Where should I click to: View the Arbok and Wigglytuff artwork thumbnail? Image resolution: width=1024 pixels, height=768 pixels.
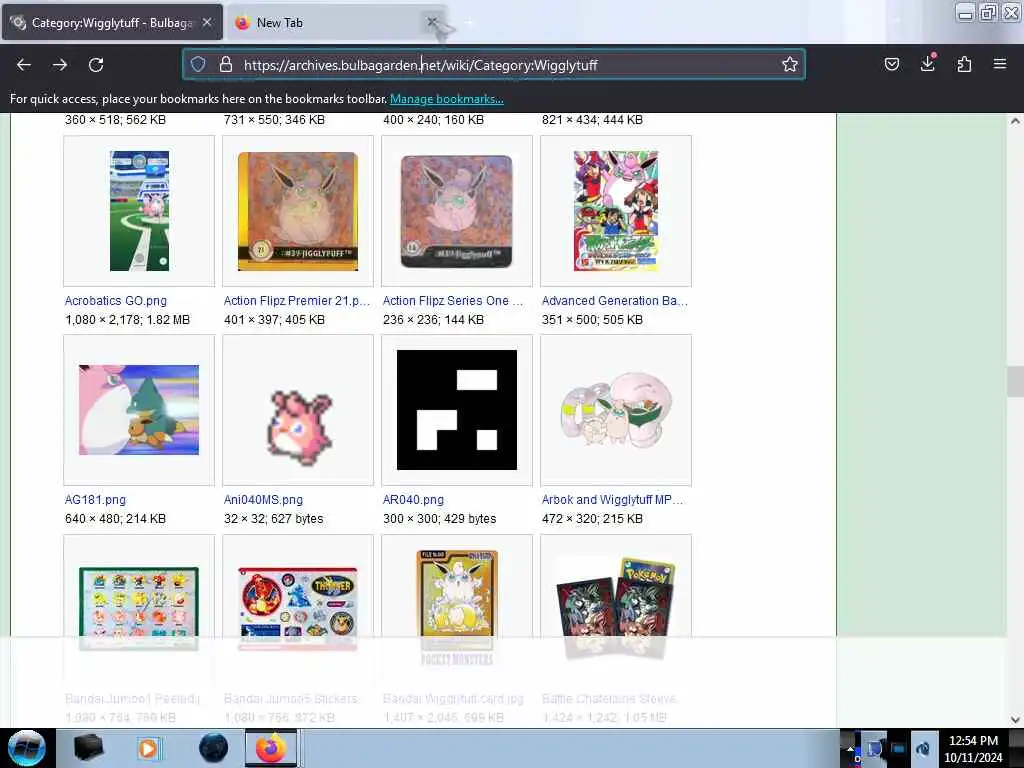(x=616, y=410)
